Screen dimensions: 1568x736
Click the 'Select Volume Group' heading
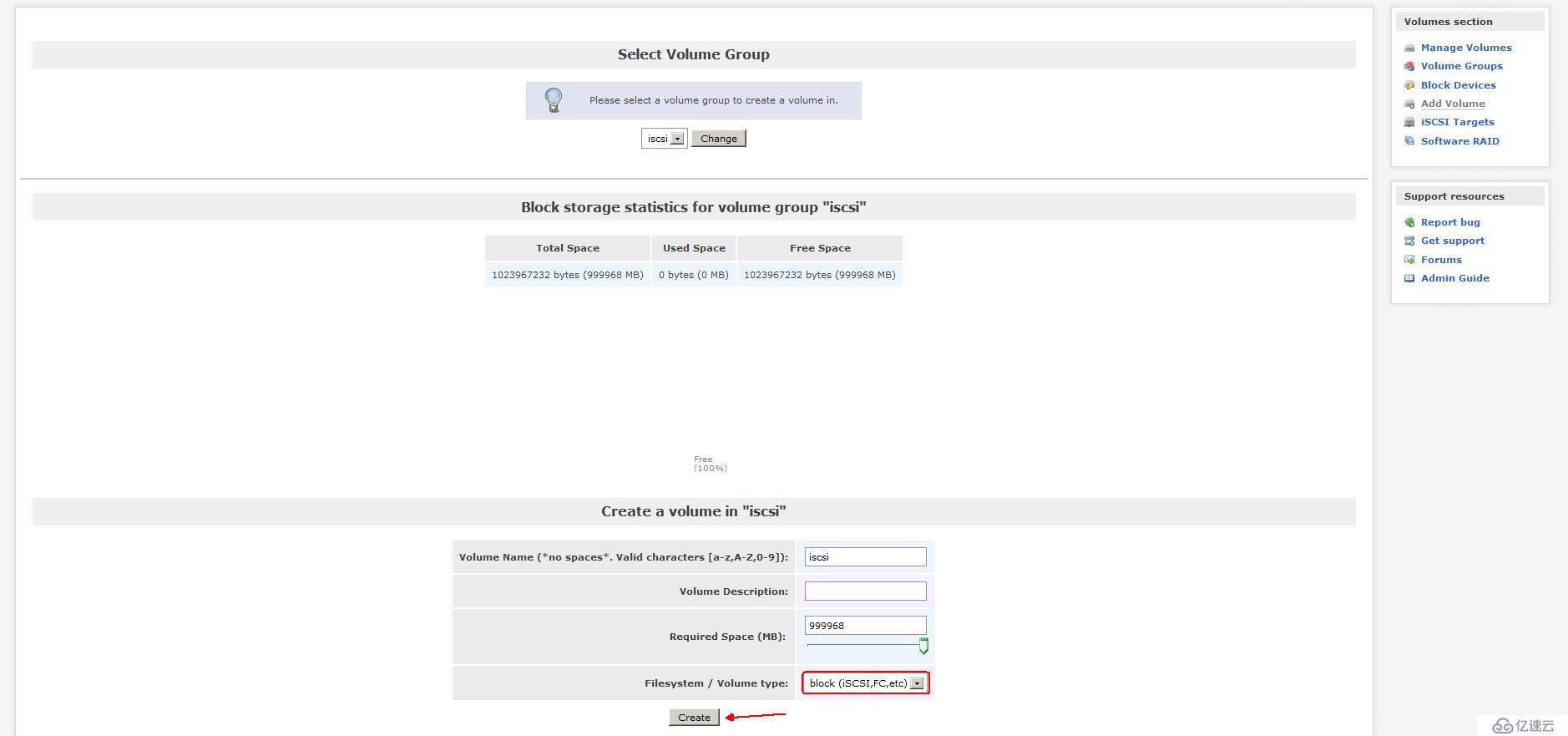coord(694,54)
